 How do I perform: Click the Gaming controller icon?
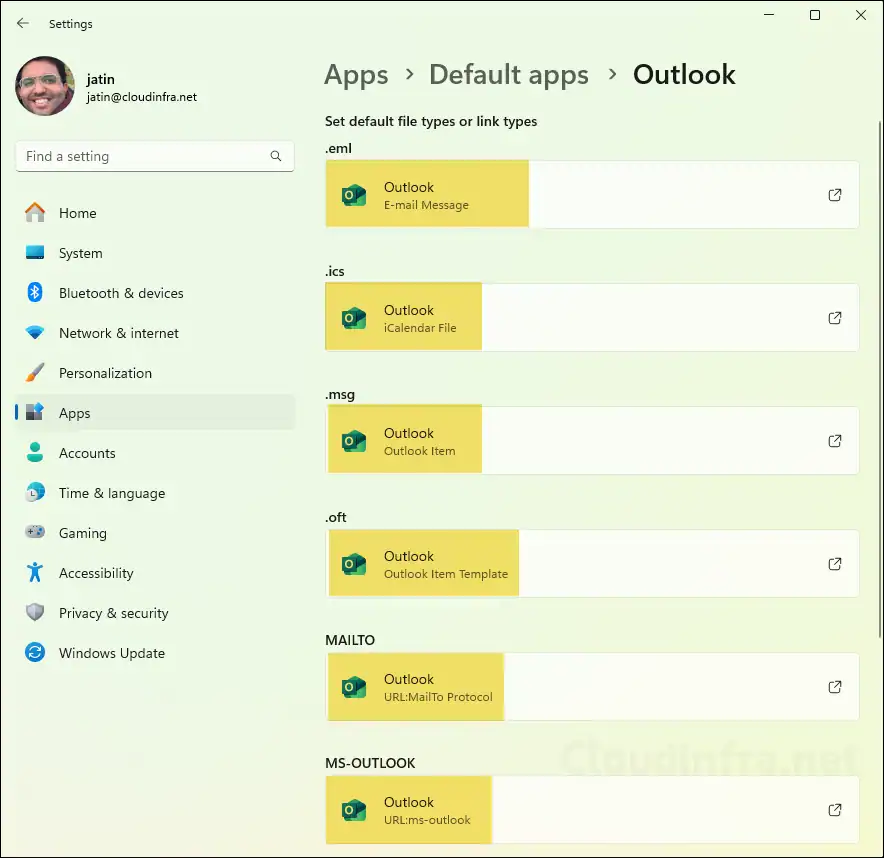[35, 532]
